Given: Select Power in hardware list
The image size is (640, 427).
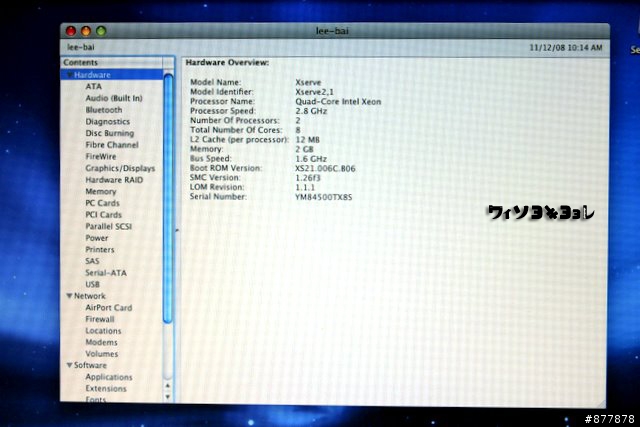Looking at the screenshot, I should coord(97,238).
